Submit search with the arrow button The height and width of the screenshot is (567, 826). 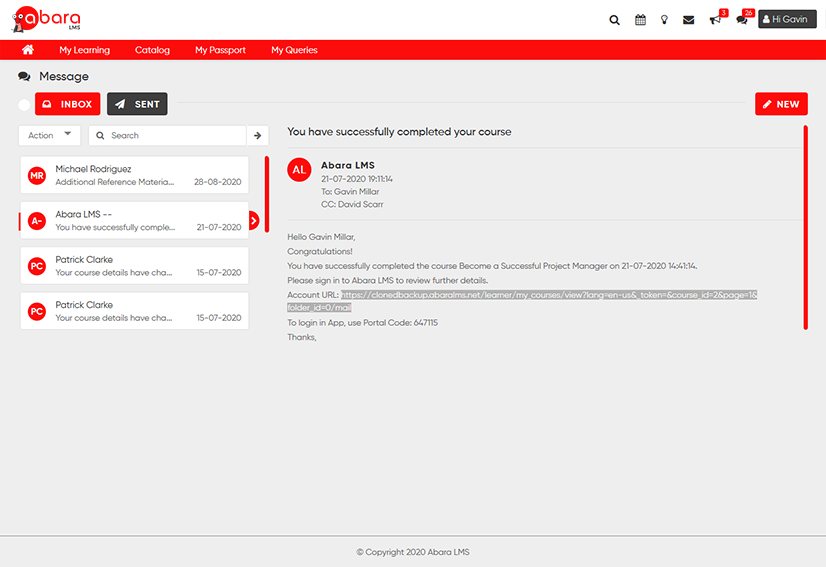click(258, 135)
